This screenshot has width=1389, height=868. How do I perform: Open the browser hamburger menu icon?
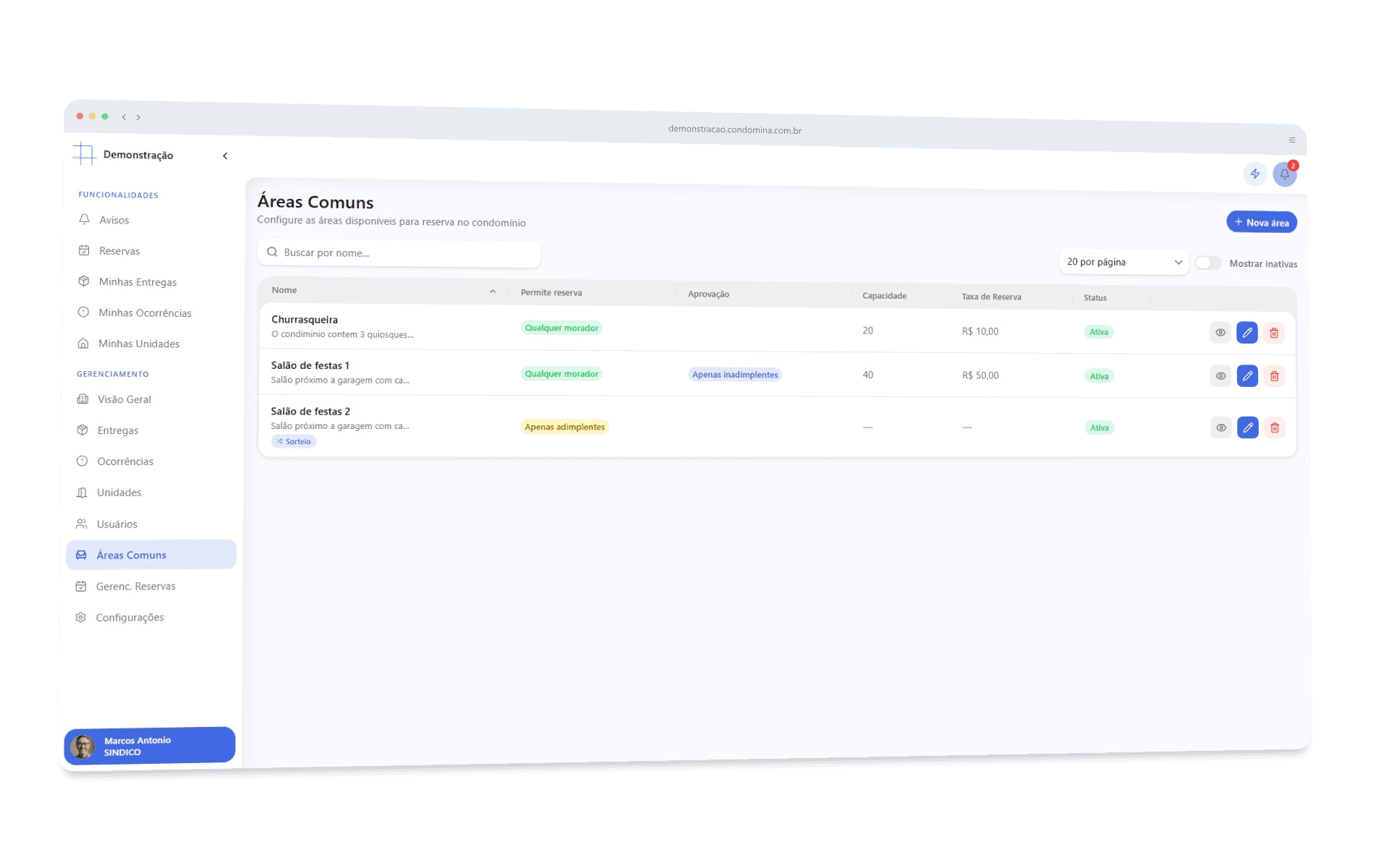1291,140
